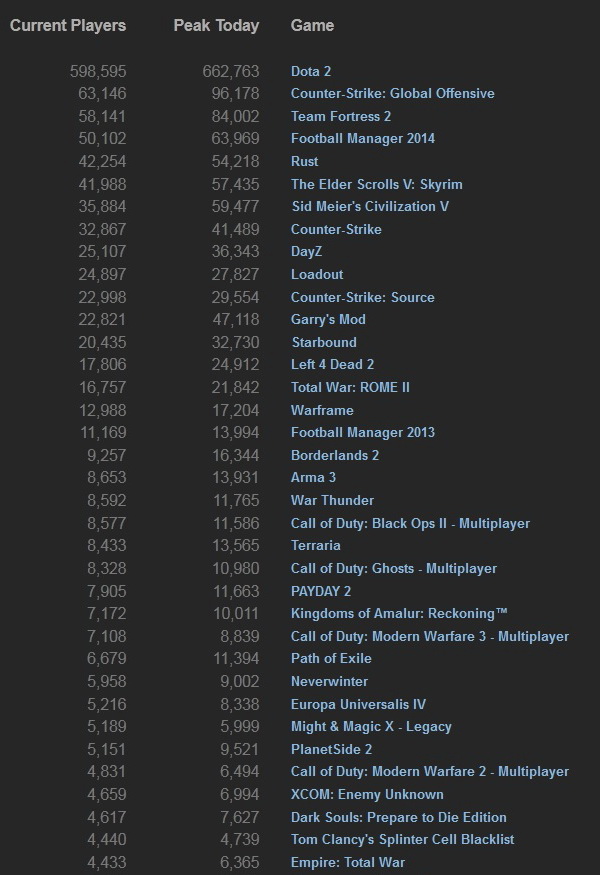Open the Starbound game link
The height and width of the screenshot is (875, 600).
pos(323,342)
